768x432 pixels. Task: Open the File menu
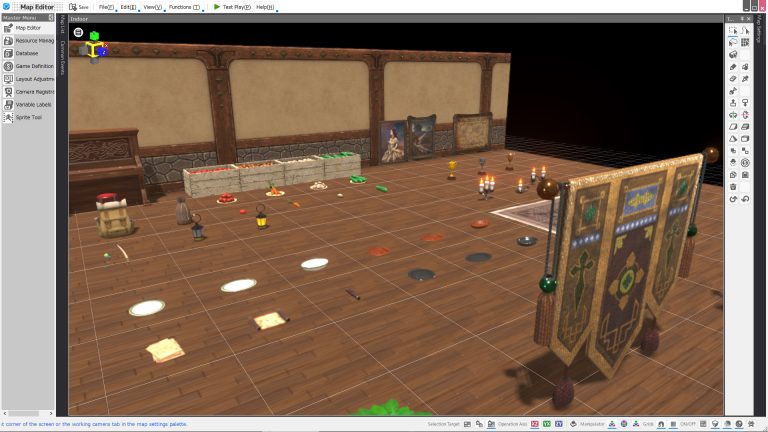click(x=105, y=7)
